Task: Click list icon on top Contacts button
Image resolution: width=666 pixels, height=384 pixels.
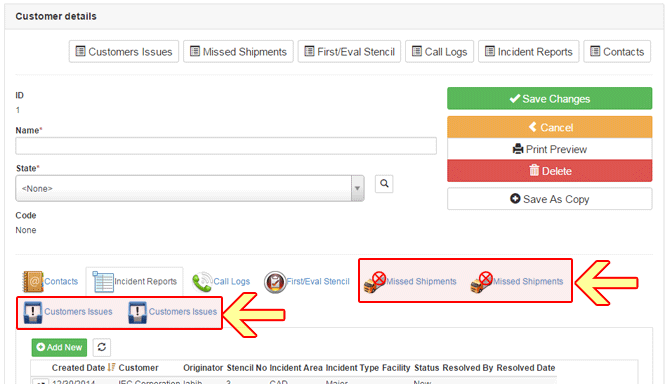Action: pyautogui.click(x=595, y=51)
